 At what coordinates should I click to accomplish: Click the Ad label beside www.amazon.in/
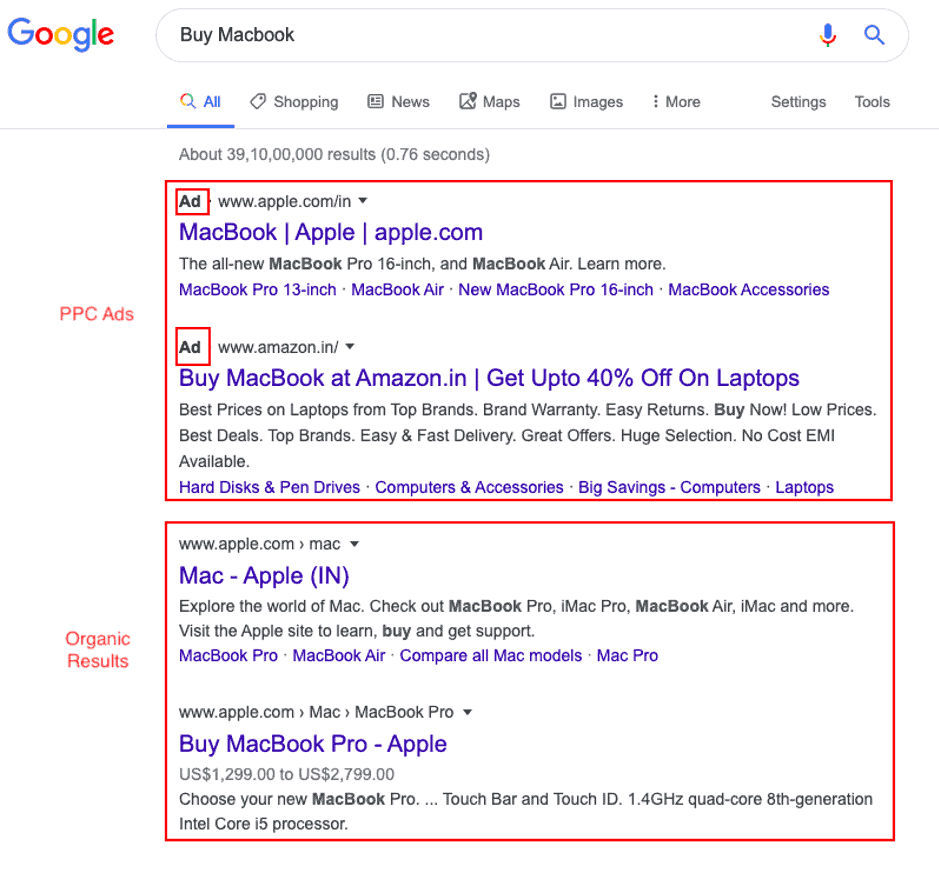[190, 347]
